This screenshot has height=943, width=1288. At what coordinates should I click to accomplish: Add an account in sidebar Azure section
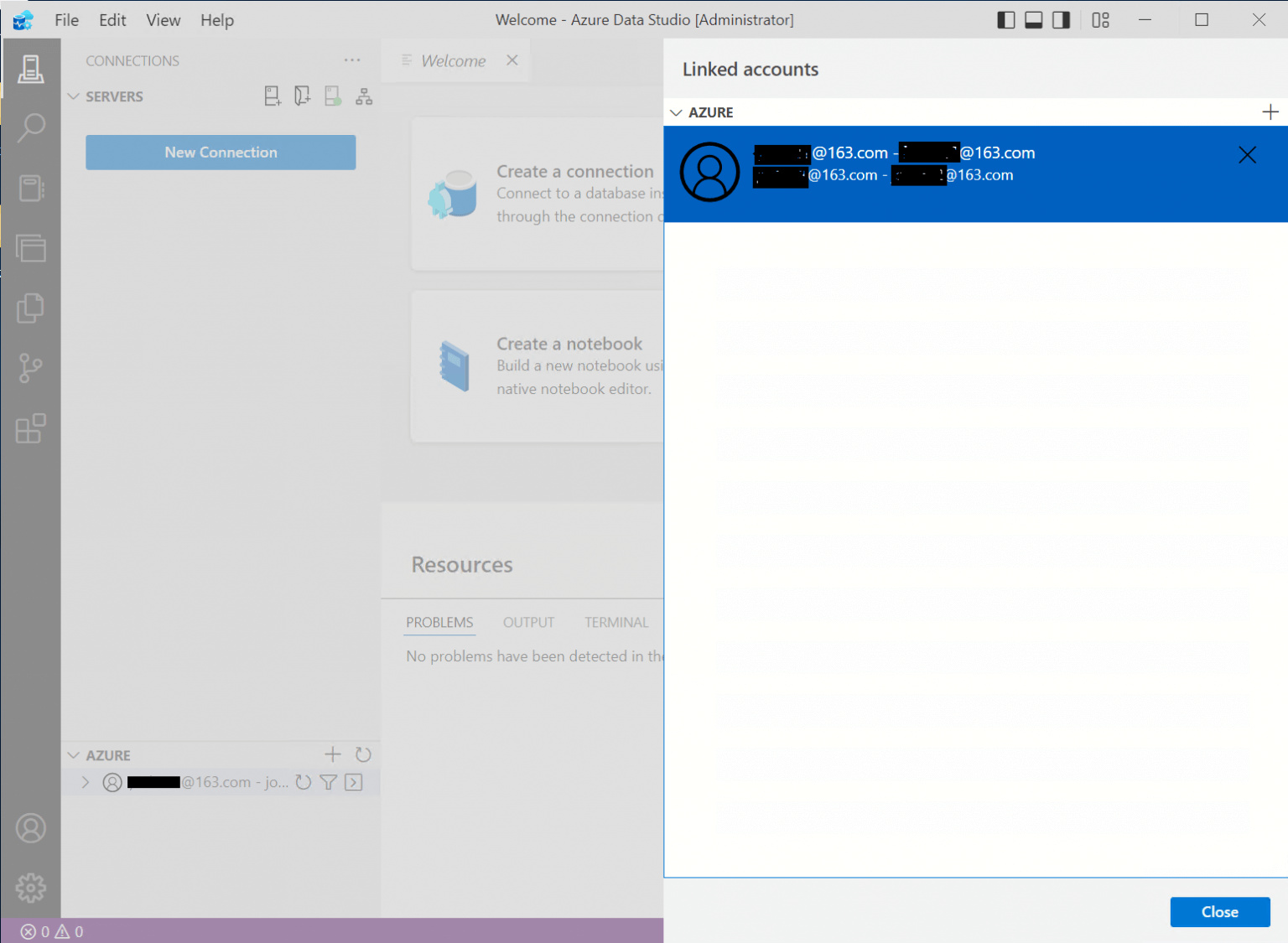[333, 754]
